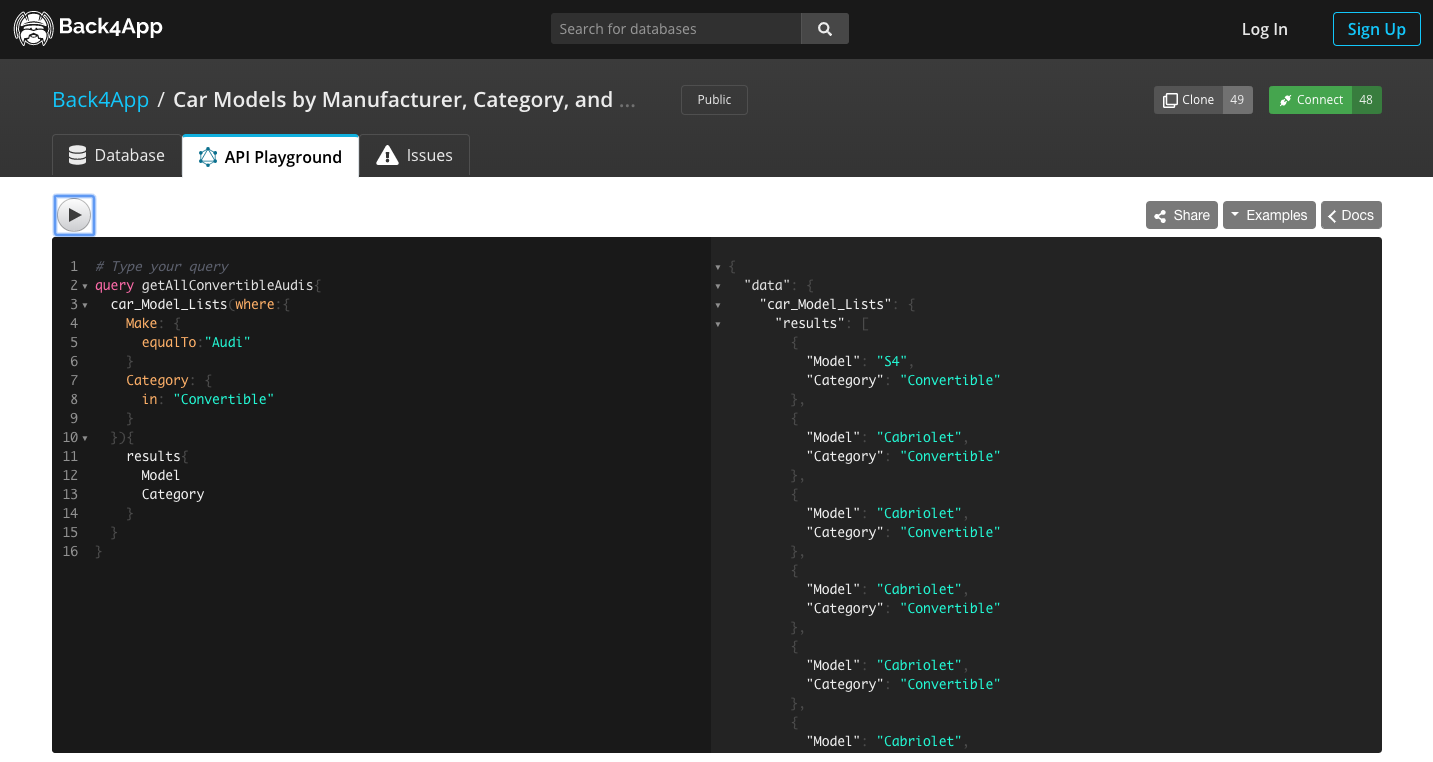Screen dimensions: 1433x762
Task: Click the search magnifier button
Action: pos(825,29)
